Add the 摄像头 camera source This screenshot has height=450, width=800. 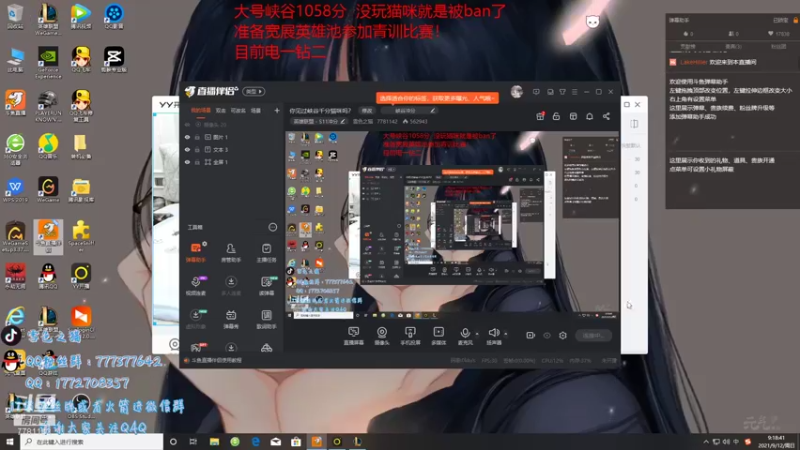382,336
